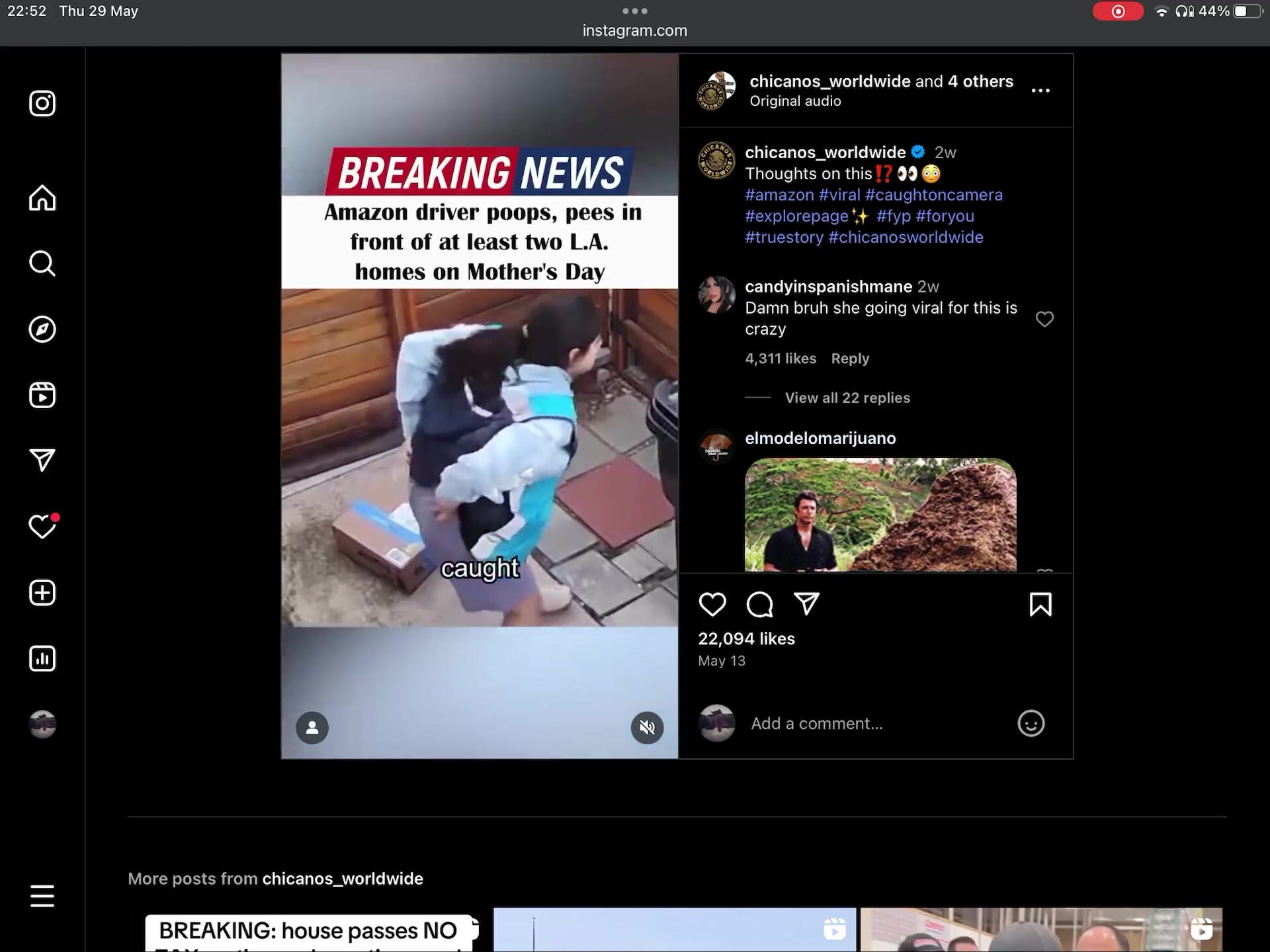This screenshot has height=952, width=1270.
Task: Reply to candyinspanishmane's comment
Action: point(850,359)
